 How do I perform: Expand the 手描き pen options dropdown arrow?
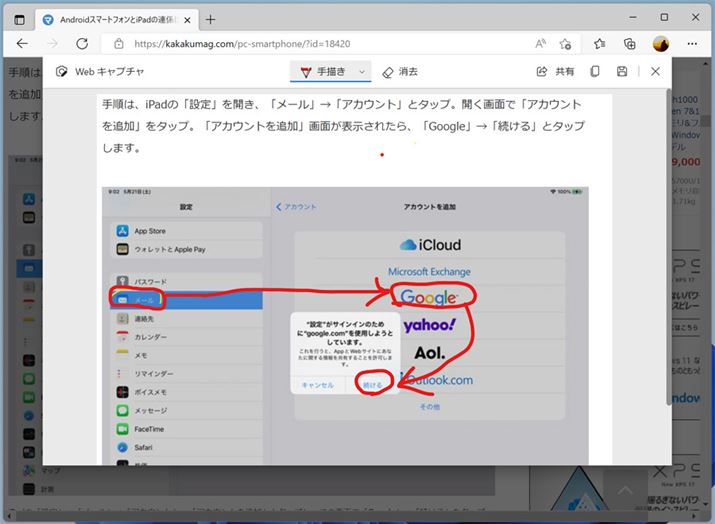362,72
